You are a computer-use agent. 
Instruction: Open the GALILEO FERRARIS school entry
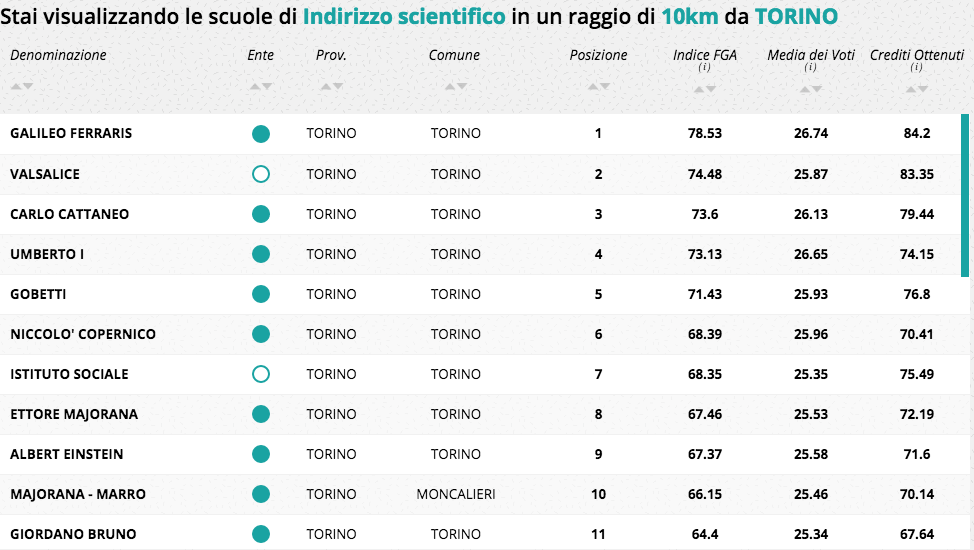(71, 133)
